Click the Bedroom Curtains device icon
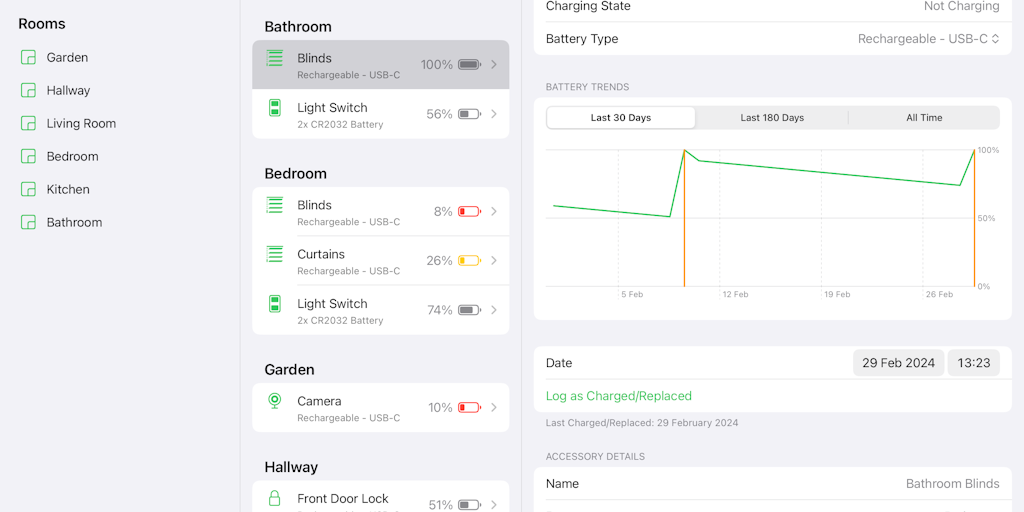This screenshot has height=512, width=1024. (x=275, y=254)
